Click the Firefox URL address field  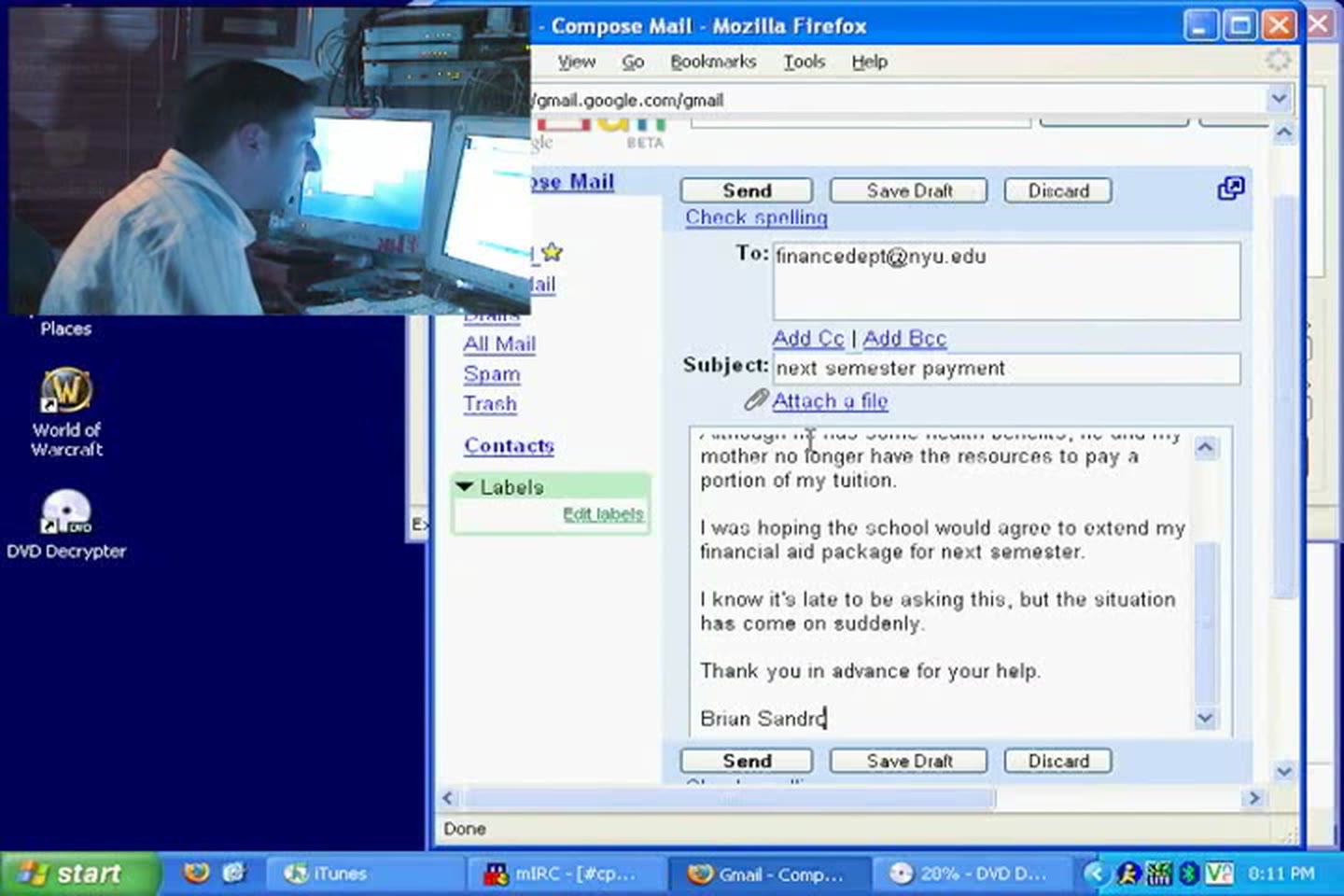click(x=896, y=99)
